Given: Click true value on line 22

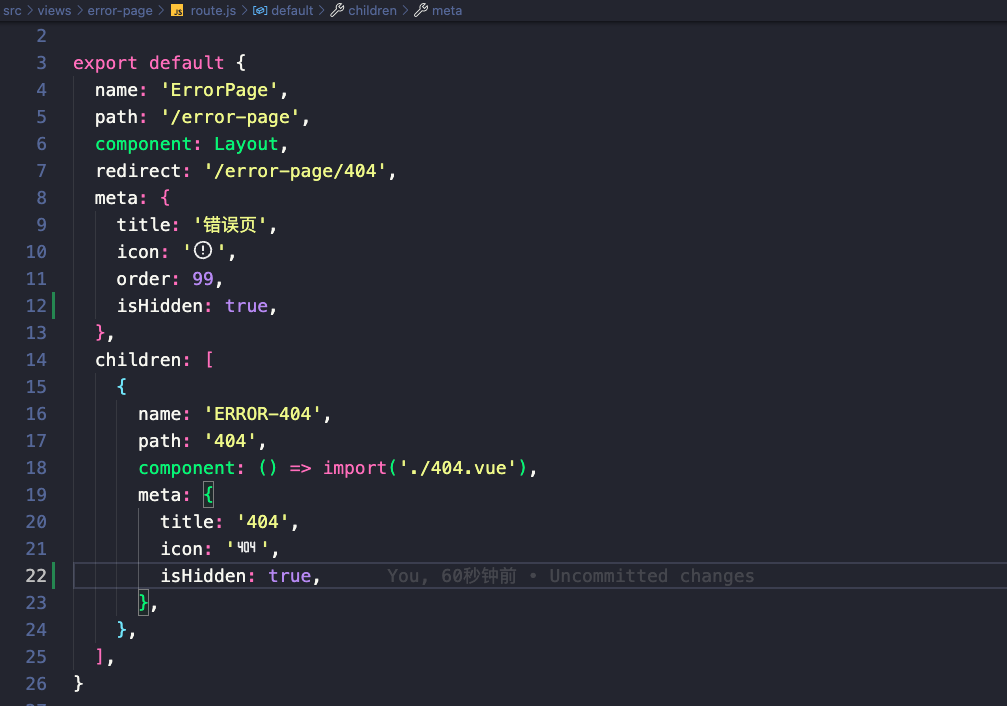Looking at the screenshot, I should pos(290,576).
